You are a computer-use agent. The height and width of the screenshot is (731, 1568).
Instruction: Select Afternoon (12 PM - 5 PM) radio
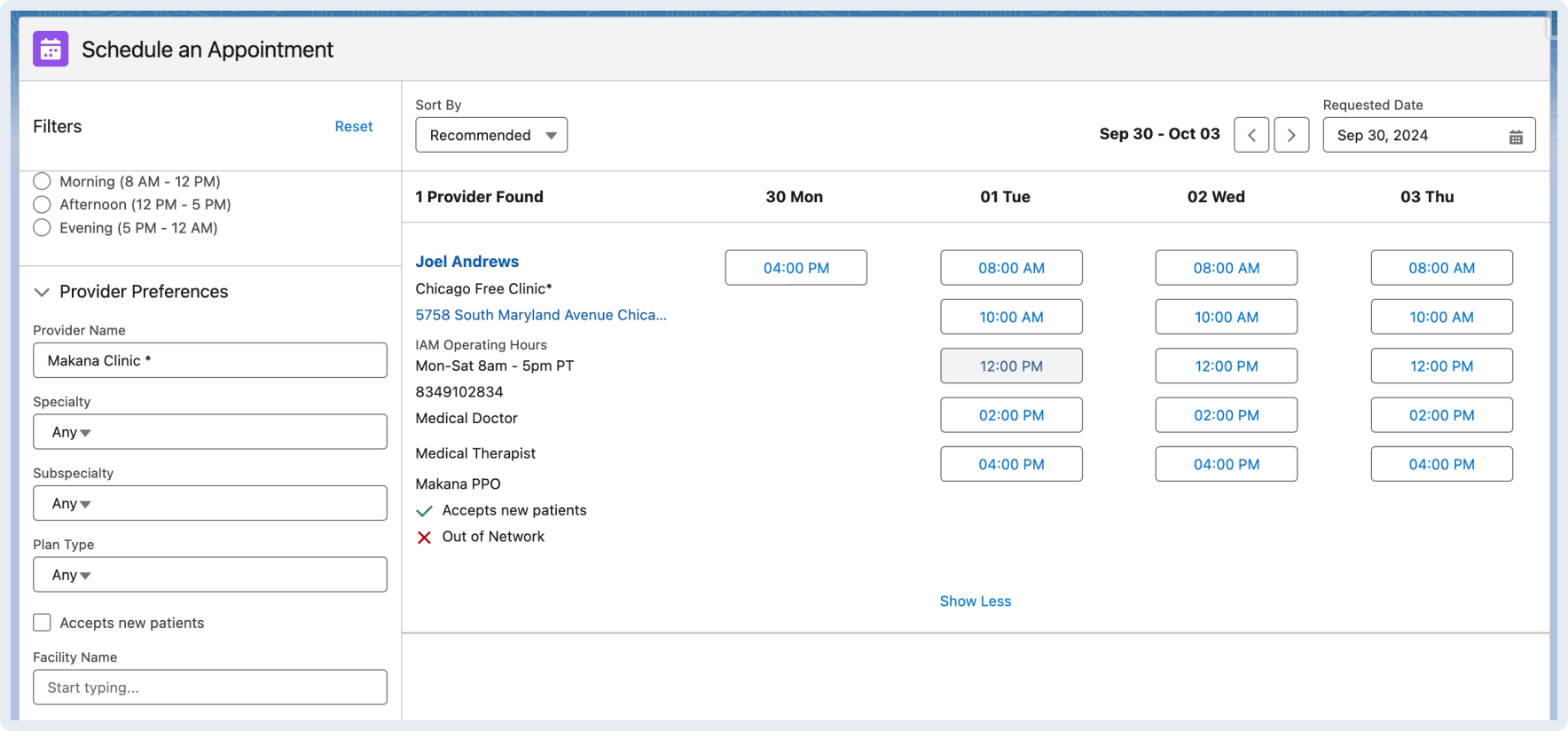[42, 204]
